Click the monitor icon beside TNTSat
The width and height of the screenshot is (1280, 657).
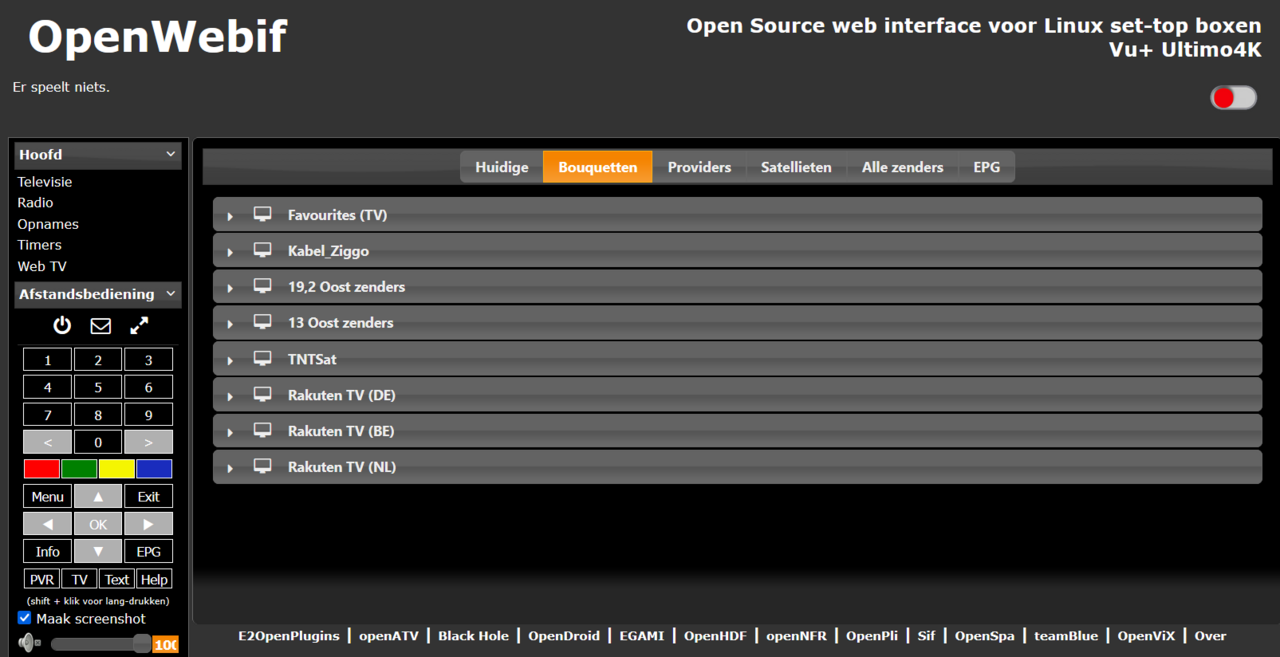pyautogui.click(x=262, y=358)
